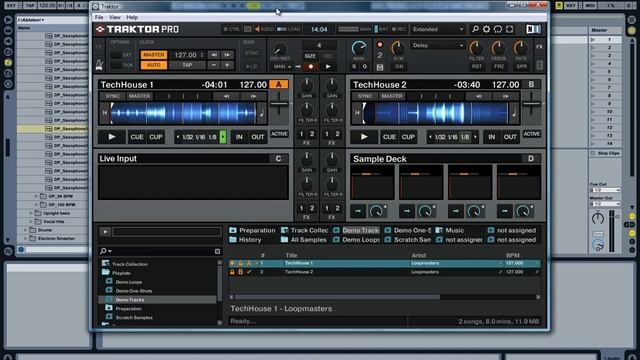Click the metronome icon left of master clock
Screen dimensions: 640x360
[x=99, y=64]
